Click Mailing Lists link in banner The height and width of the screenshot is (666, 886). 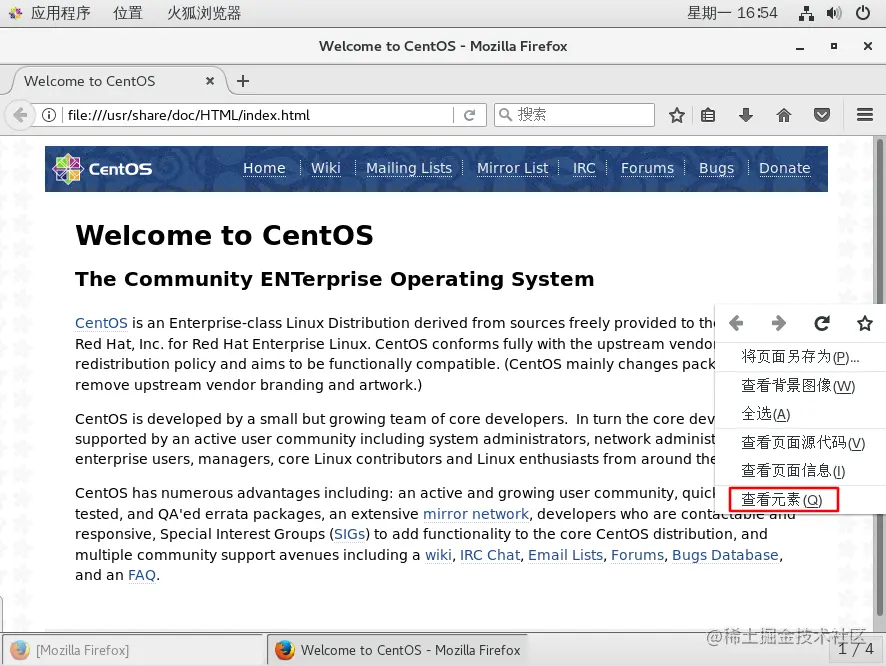[x=409, y=168]
